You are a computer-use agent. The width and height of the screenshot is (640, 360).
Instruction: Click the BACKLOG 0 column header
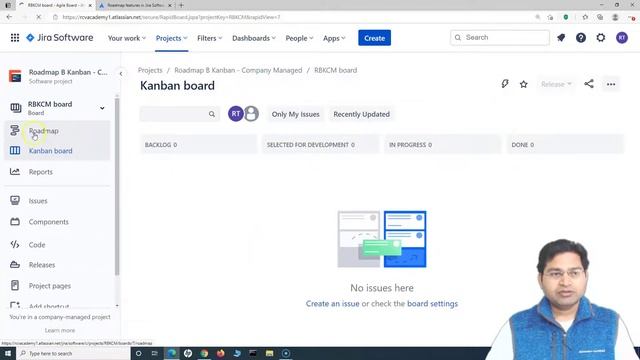(x=198, y=144)
